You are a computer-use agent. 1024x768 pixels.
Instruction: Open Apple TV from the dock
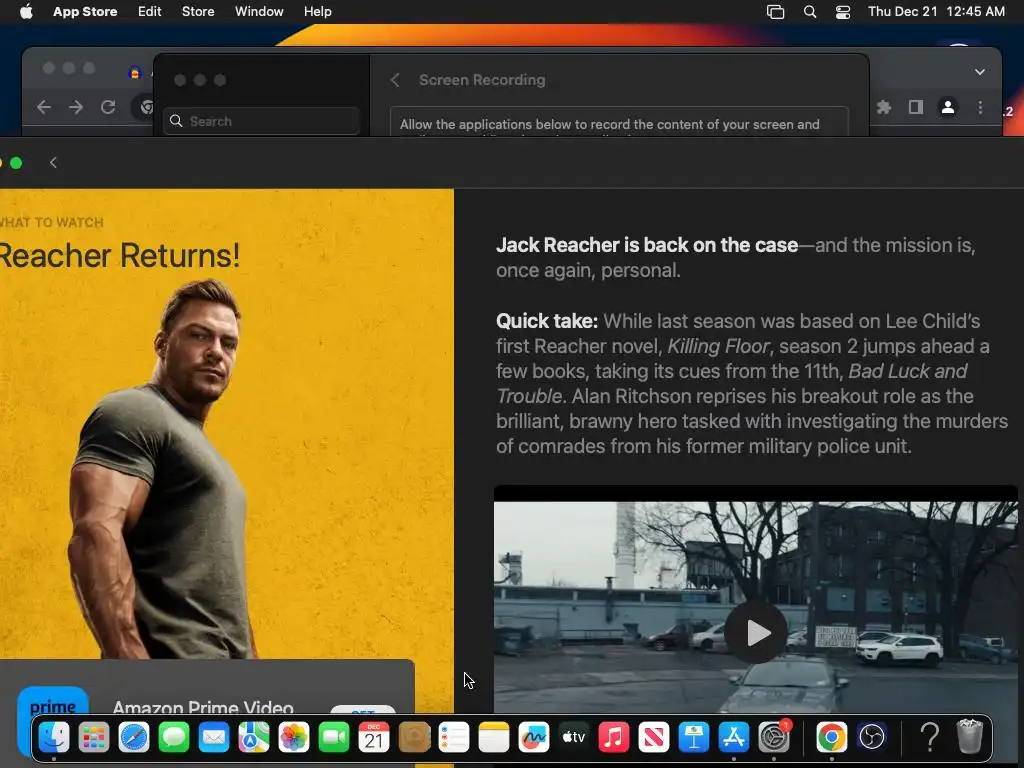[x=574, y=738]
